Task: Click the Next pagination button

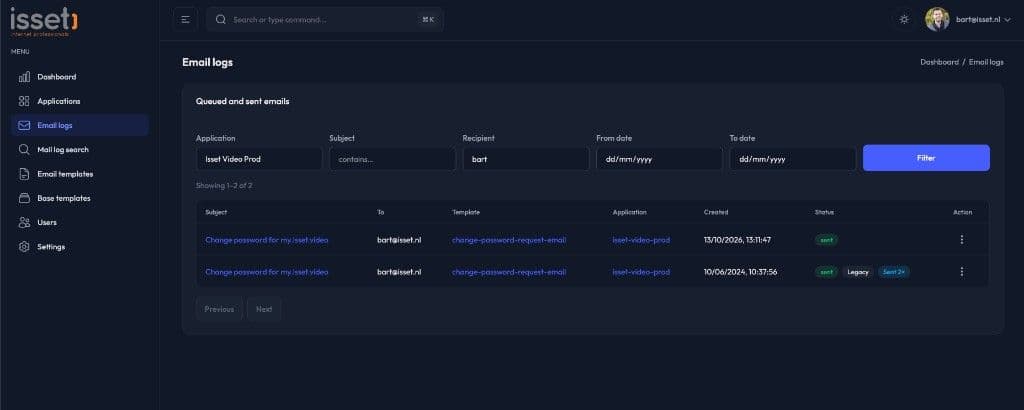Action: tap(264, 309)
